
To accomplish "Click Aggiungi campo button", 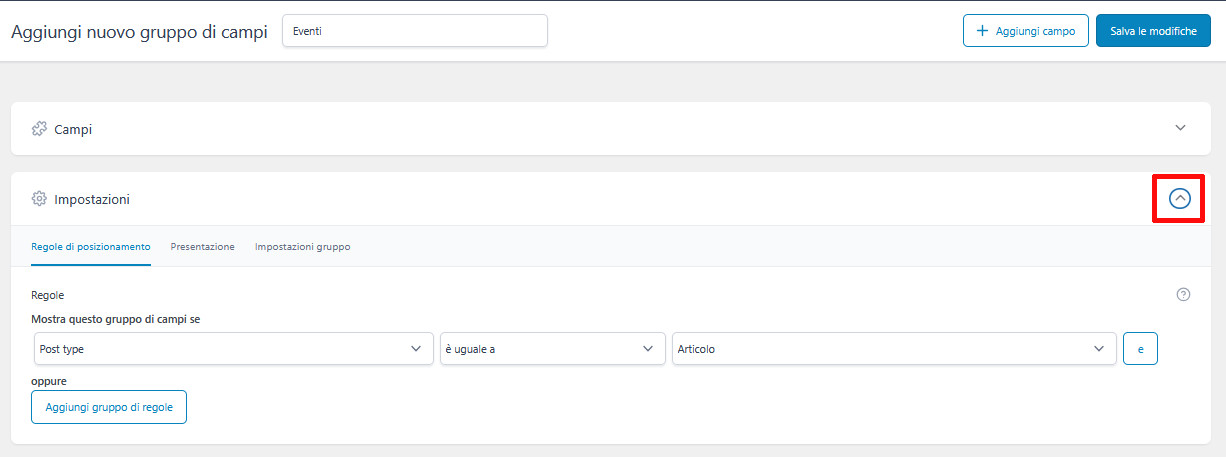I will click(x=1026, y=31).
